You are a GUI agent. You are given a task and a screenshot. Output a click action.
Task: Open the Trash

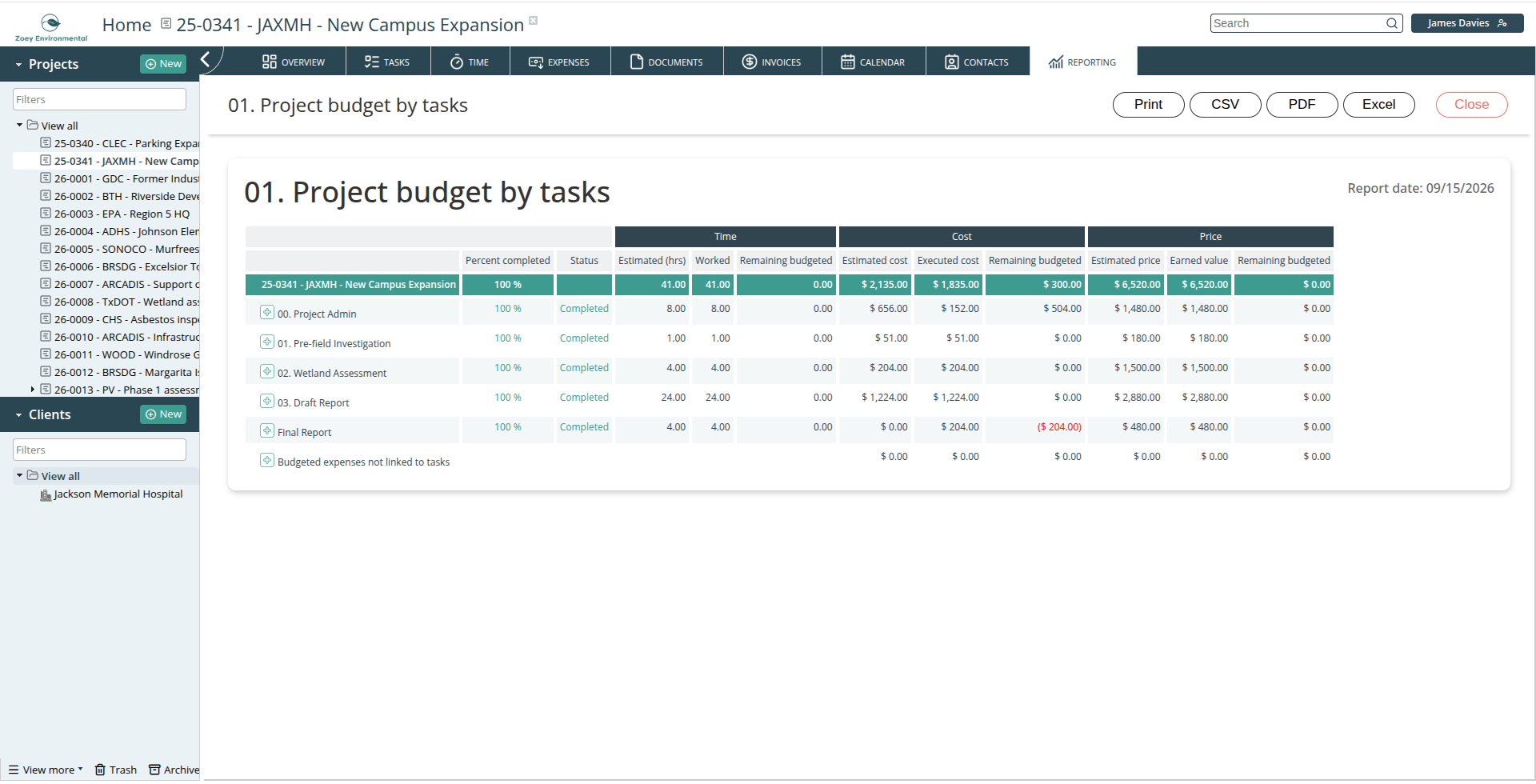116,770
